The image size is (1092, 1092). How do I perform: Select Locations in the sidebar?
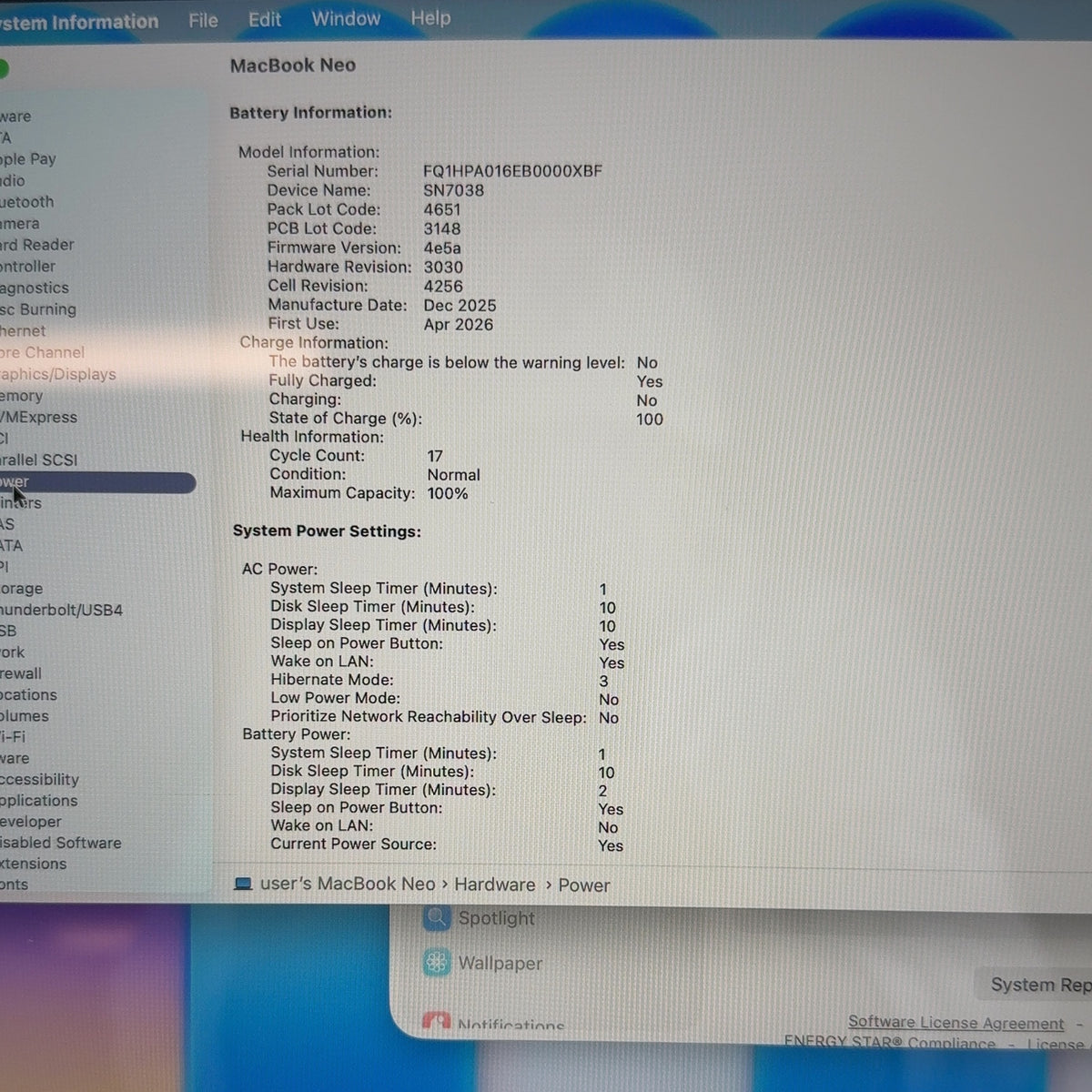[x=28, y=694]
